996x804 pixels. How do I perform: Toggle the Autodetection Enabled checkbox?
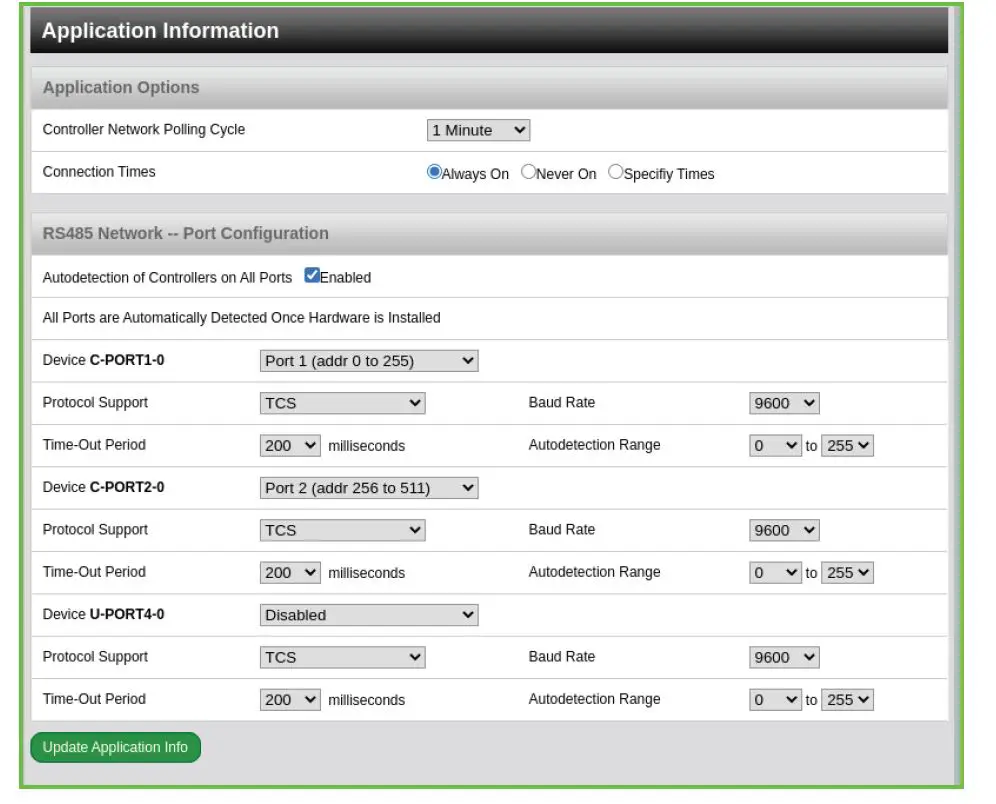312,276
